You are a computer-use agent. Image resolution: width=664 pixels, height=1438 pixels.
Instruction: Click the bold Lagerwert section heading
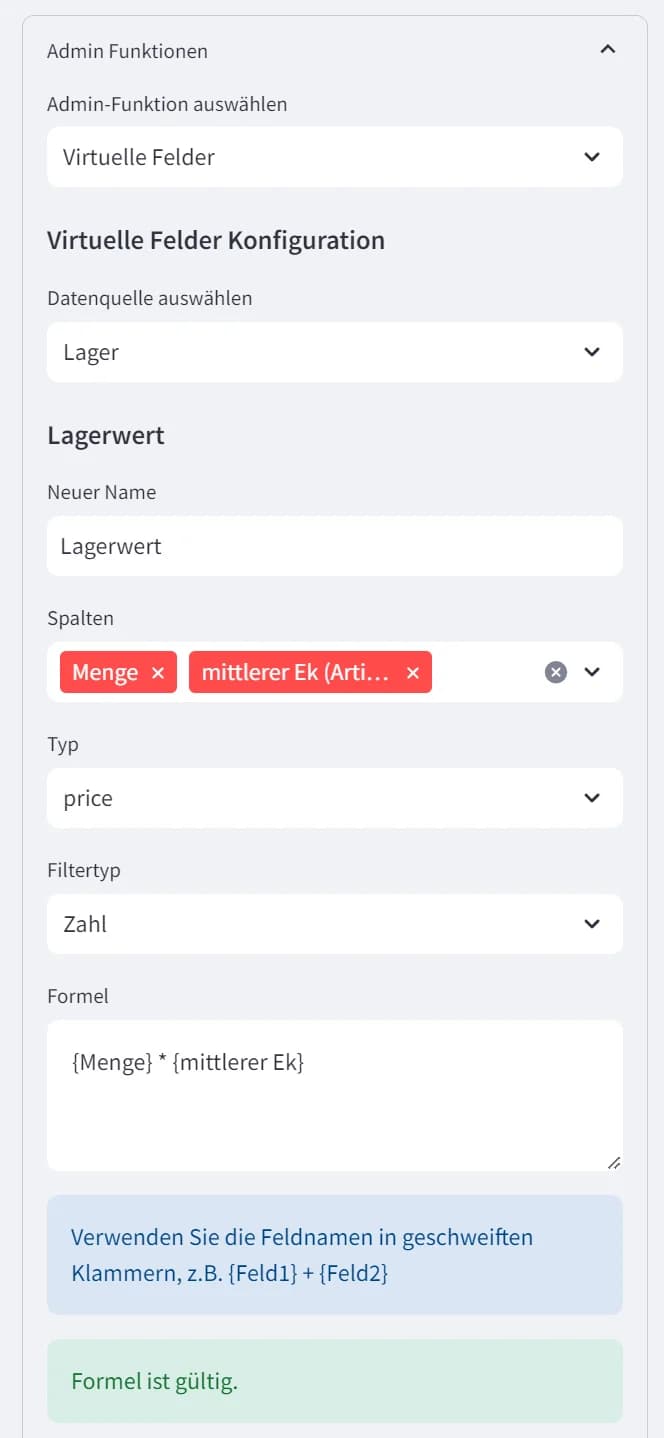[x=106, y=435]
